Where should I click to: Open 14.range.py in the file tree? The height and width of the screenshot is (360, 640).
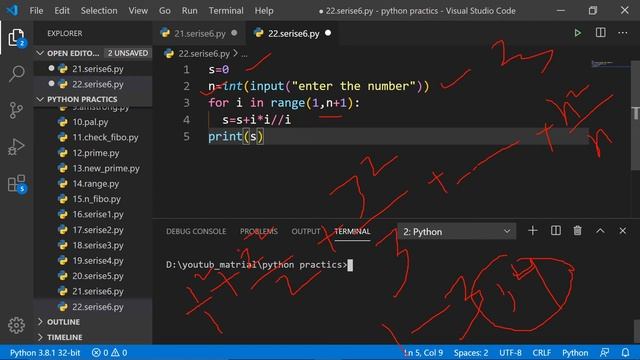93,184
